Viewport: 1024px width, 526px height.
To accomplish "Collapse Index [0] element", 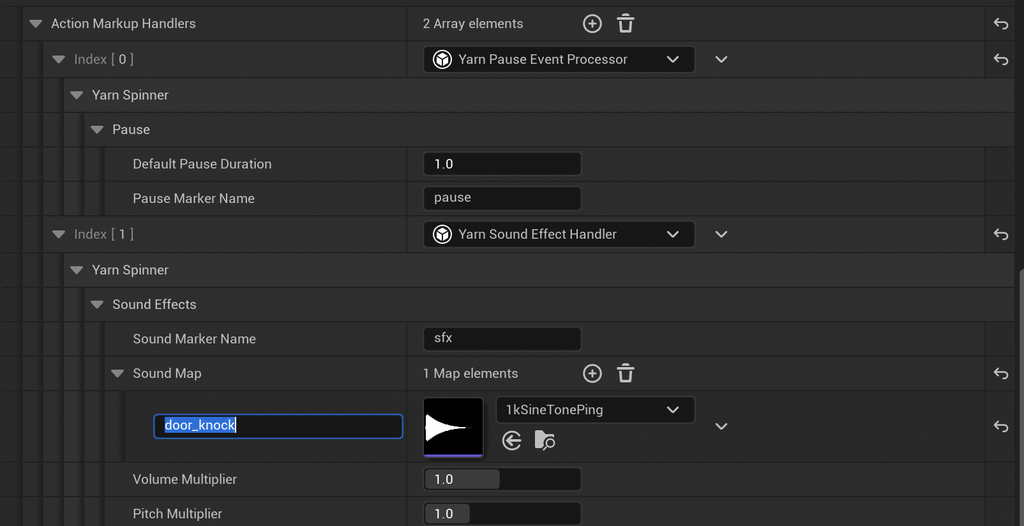I will click(x=59, y=59).
